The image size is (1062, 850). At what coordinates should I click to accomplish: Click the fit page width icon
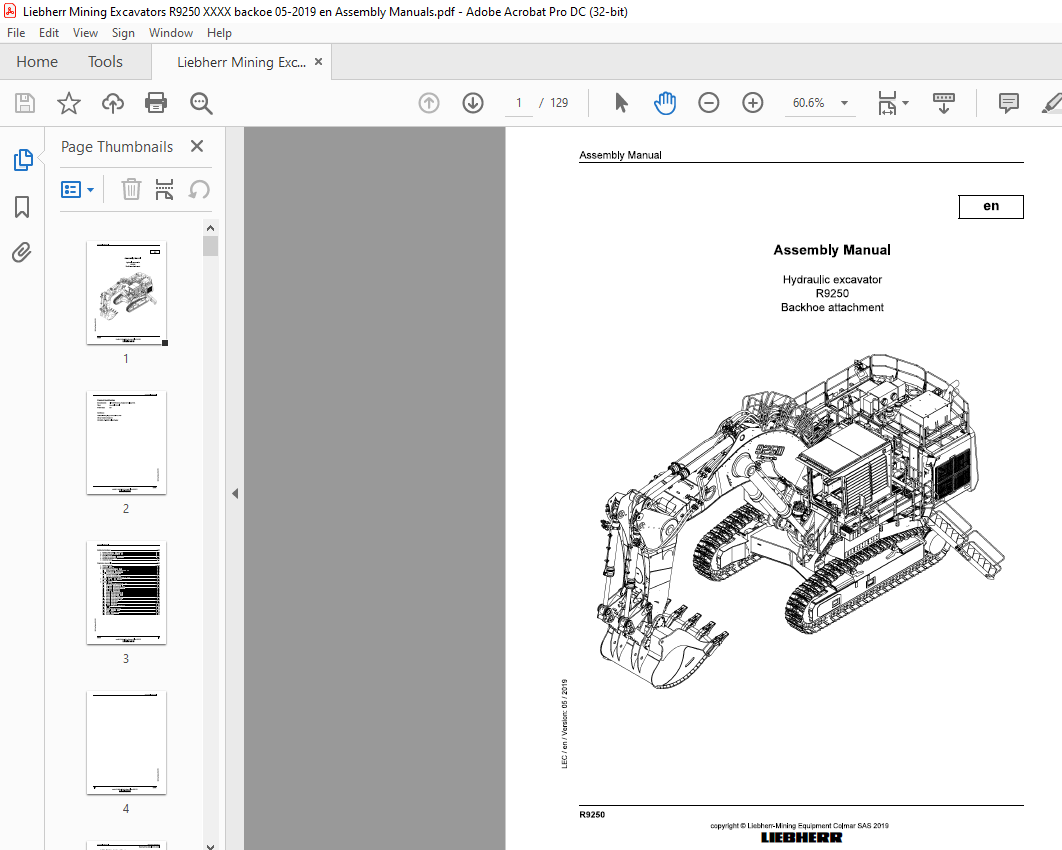coord(887,103)
